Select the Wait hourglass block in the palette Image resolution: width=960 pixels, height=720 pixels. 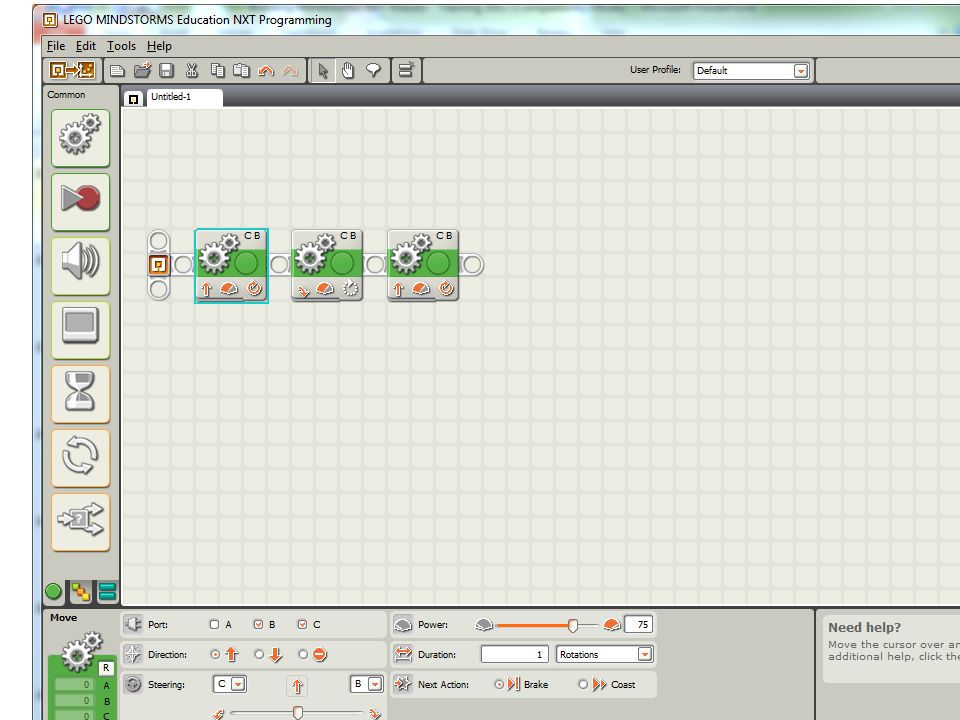80,394
